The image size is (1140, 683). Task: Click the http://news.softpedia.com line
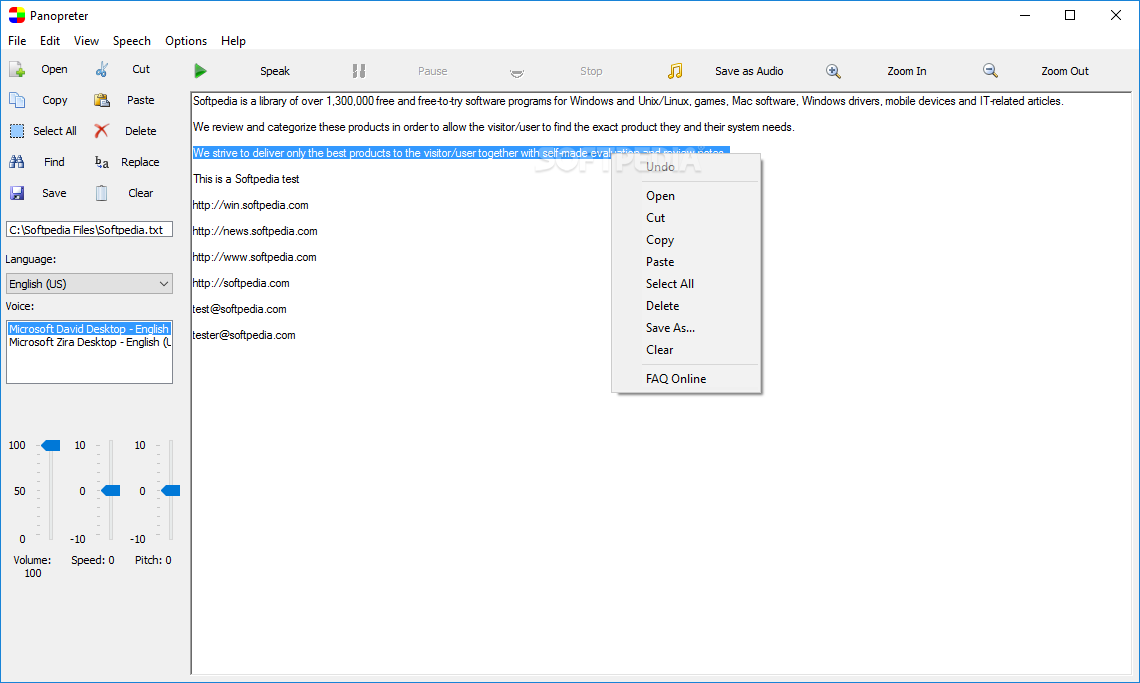tap(255, 231)
